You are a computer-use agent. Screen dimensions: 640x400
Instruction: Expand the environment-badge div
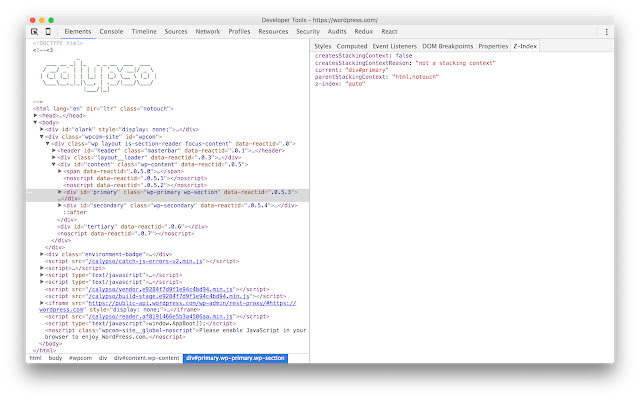(x=42, y=254)
